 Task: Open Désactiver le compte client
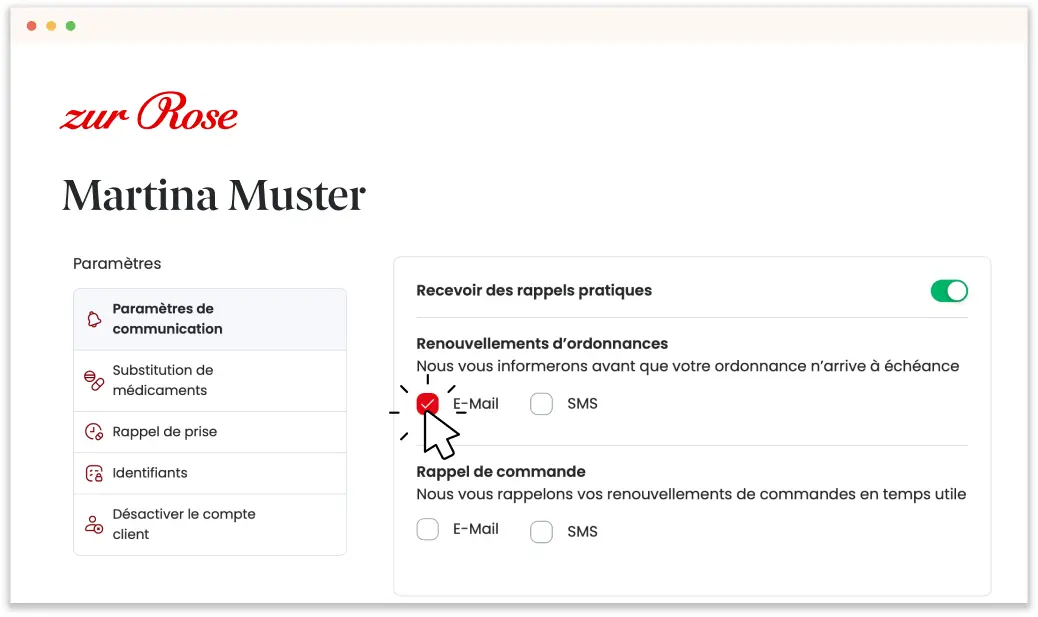tap(210, 524)
